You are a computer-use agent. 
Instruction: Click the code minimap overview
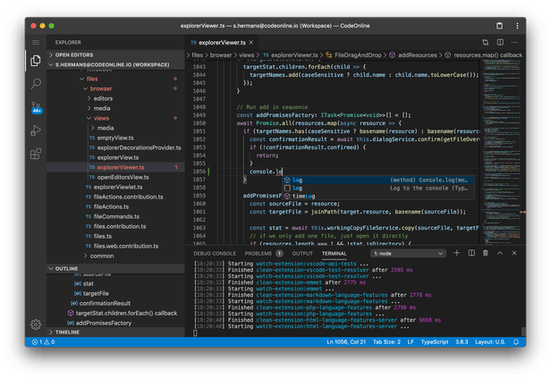tap(502, 151)
